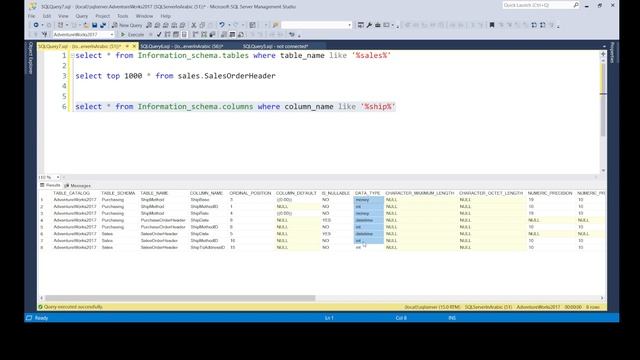Click the Query Options icon

[x=176, y=35]
